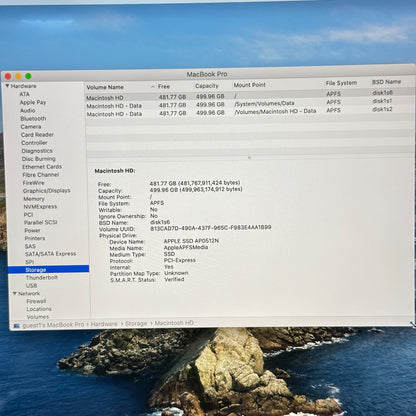
Task: Click the computer icon in path bar
Action: (17, 325)
